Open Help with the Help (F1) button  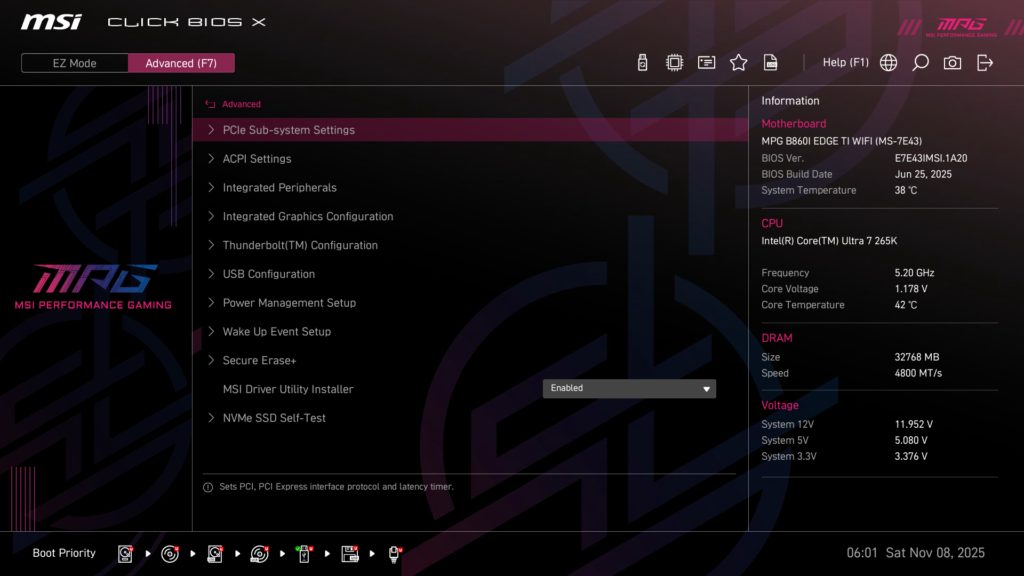click(845, 62)
